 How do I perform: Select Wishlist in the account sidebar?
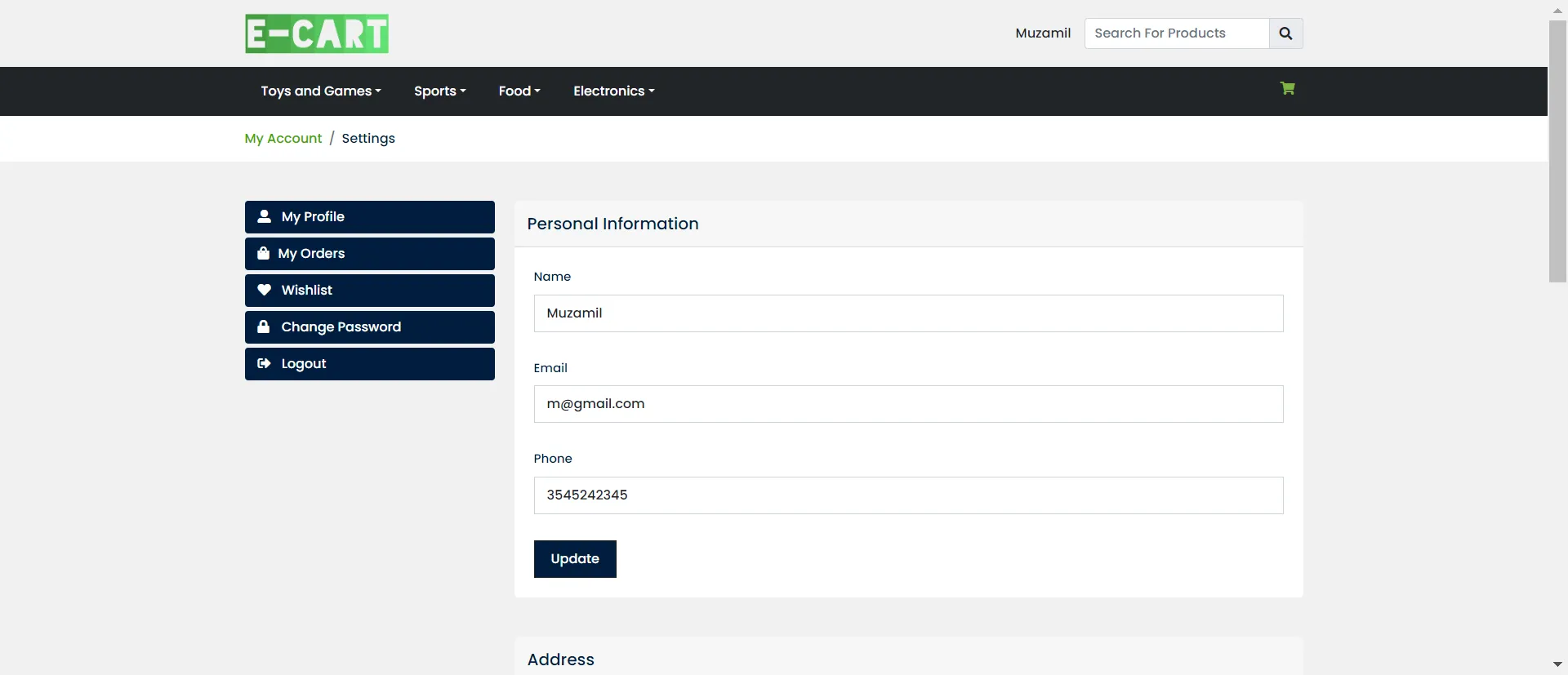click(369, 290)
